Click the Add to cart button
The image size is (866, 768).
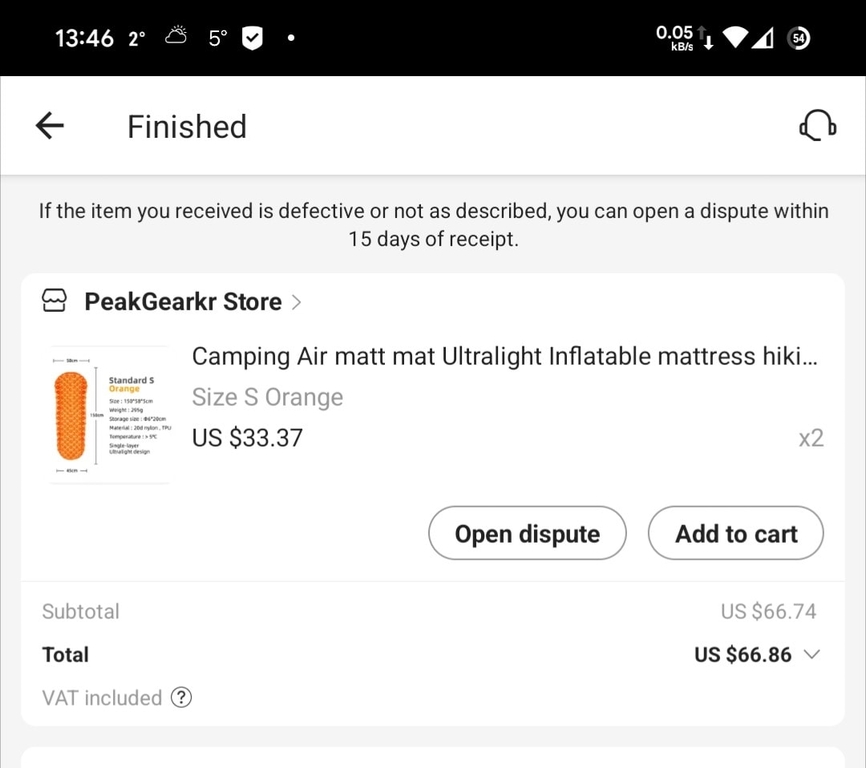[736, 533]
